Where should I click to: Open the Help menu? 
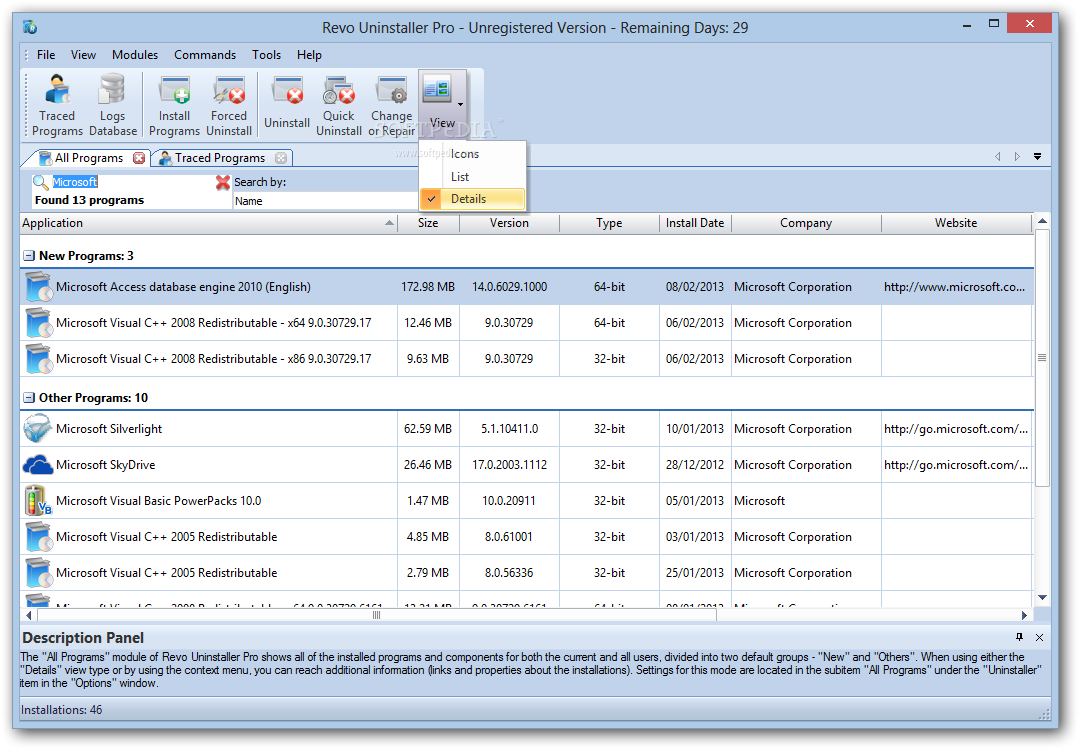pyautogui.click(x=309, y=54)
